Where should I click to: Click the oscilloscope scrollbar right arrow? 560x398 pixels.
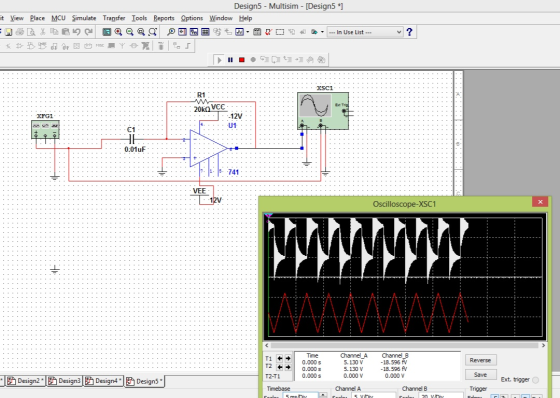(543, 345)
